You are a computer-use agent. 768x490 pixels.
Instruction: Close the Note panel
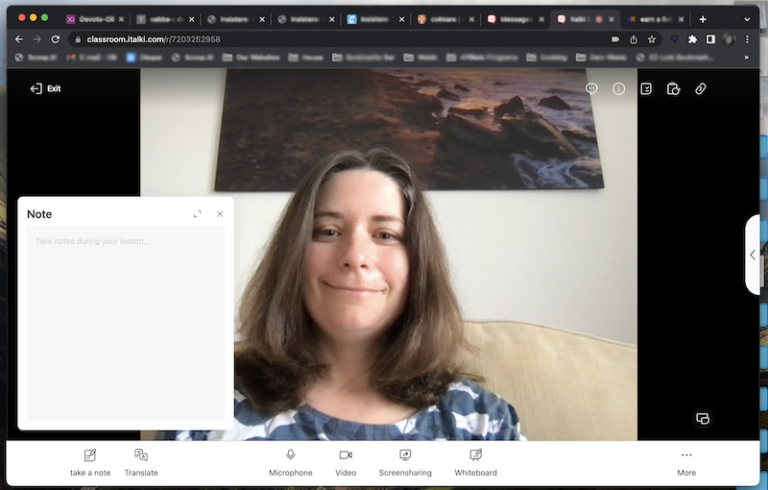tap(220, 214)
